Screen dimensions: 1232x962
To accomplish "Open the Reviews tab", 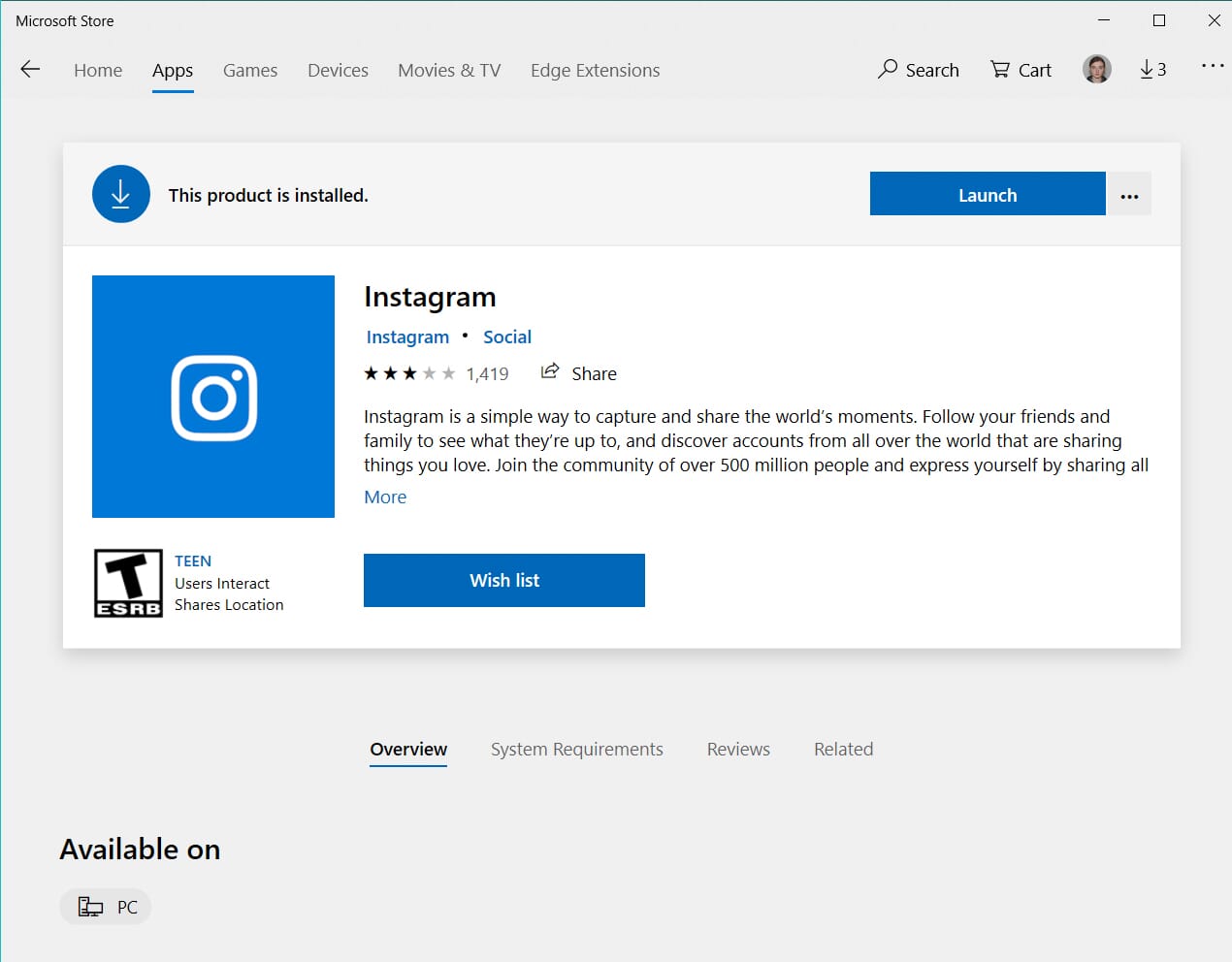I will tap(738, 749).
